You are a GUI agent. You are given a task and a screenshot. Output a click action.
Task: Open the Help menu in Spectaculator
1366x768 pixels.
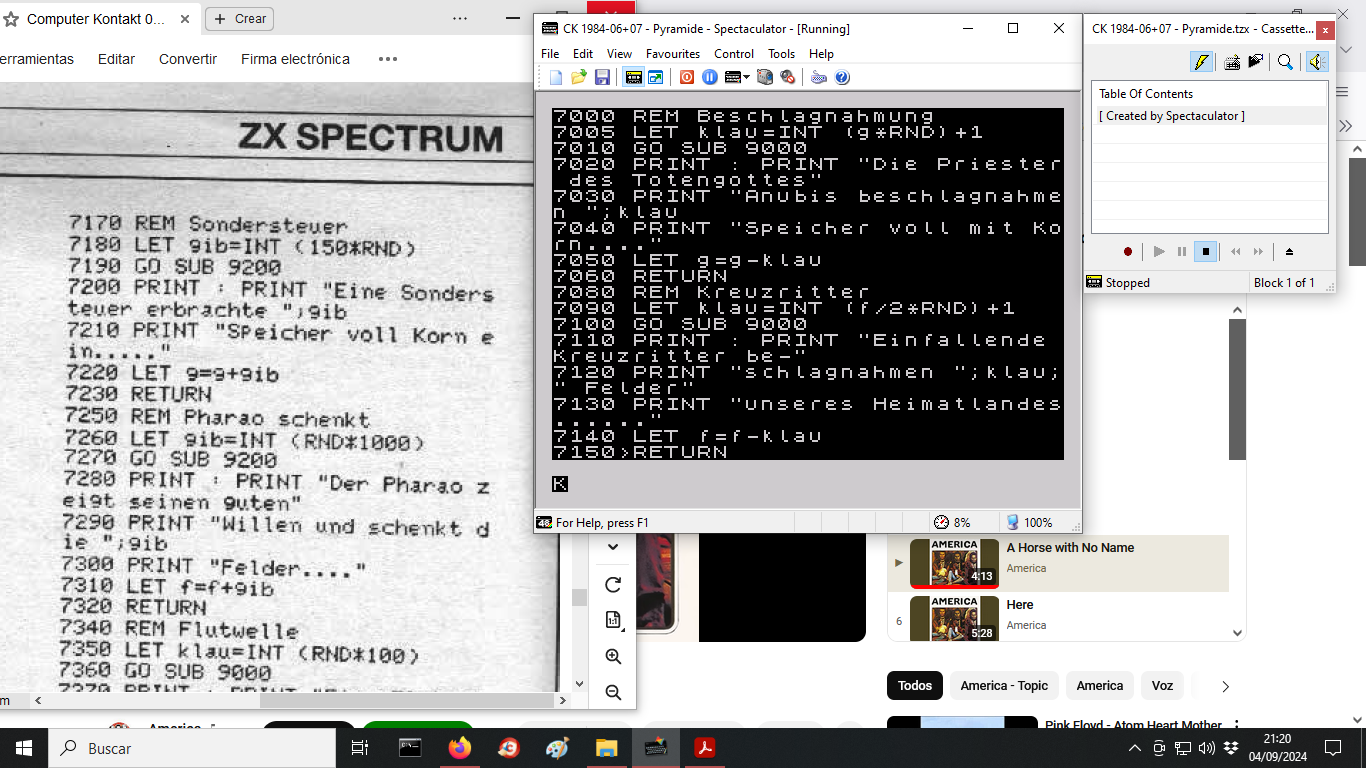point(821,54)
